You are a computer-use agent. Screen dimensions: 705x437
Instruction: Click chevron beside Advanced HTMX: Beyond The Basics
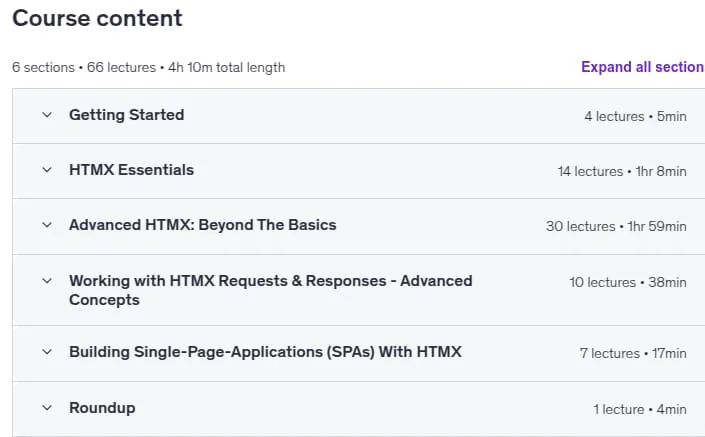pos(47,225)
